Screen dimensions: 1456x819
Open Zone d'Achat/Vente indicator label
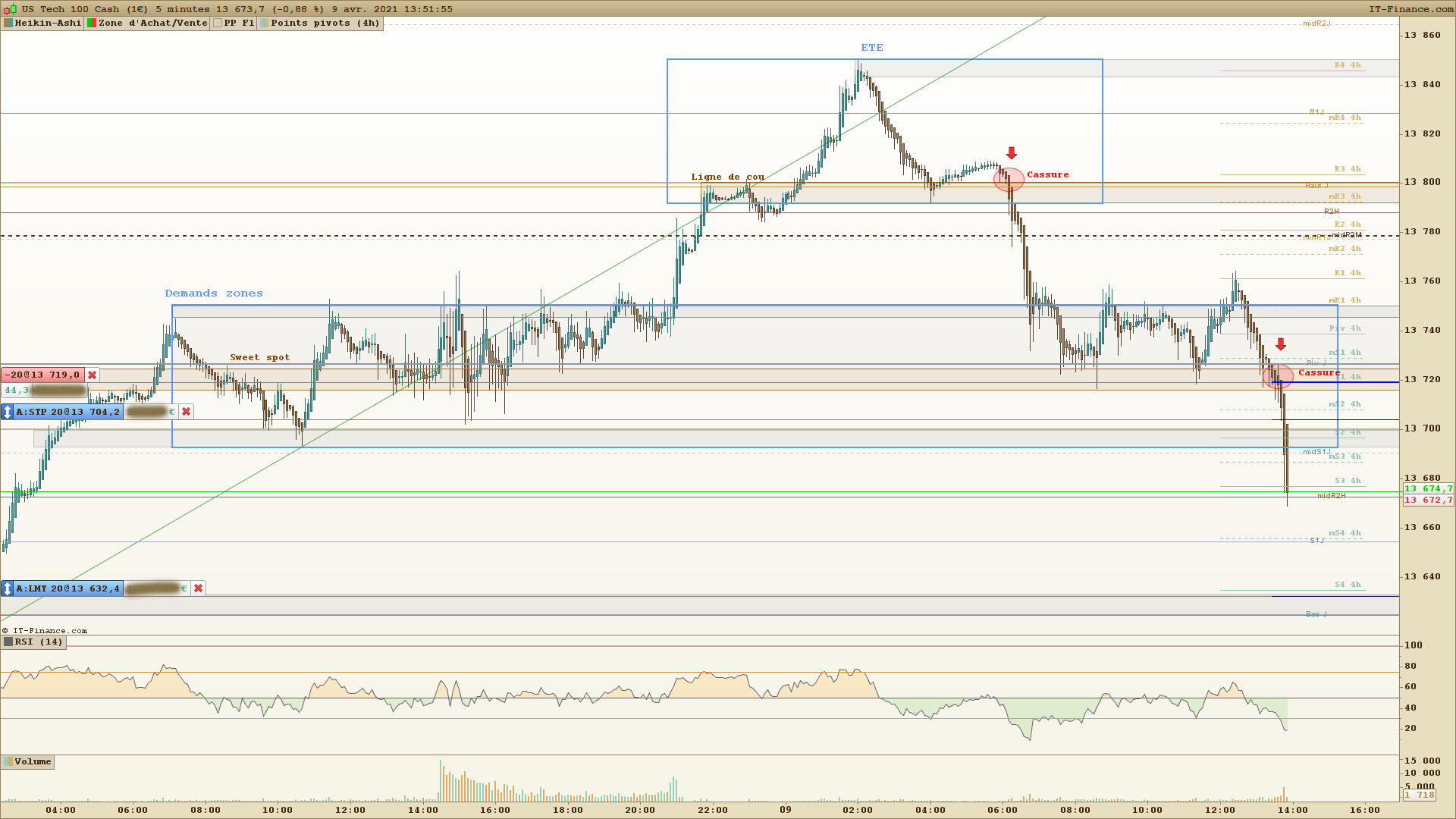152,23
